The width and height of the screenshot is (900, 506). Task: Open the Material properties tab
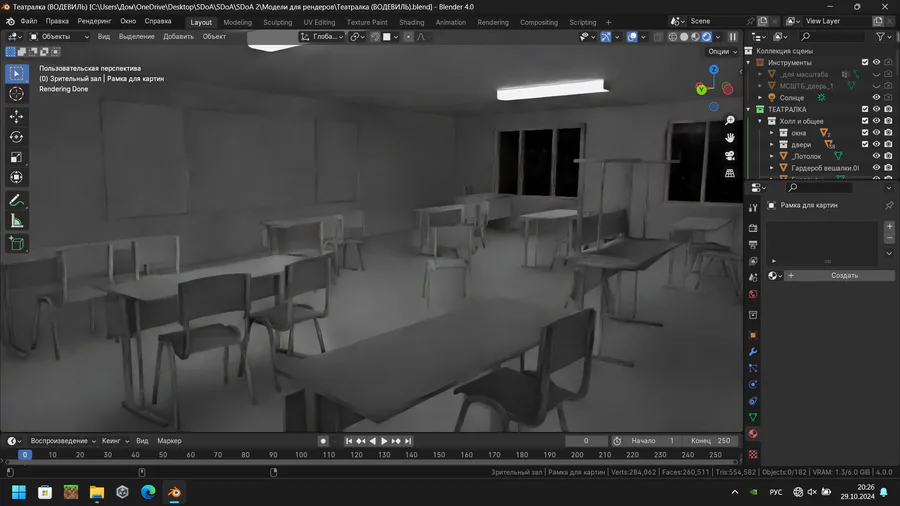click(753, 434)
